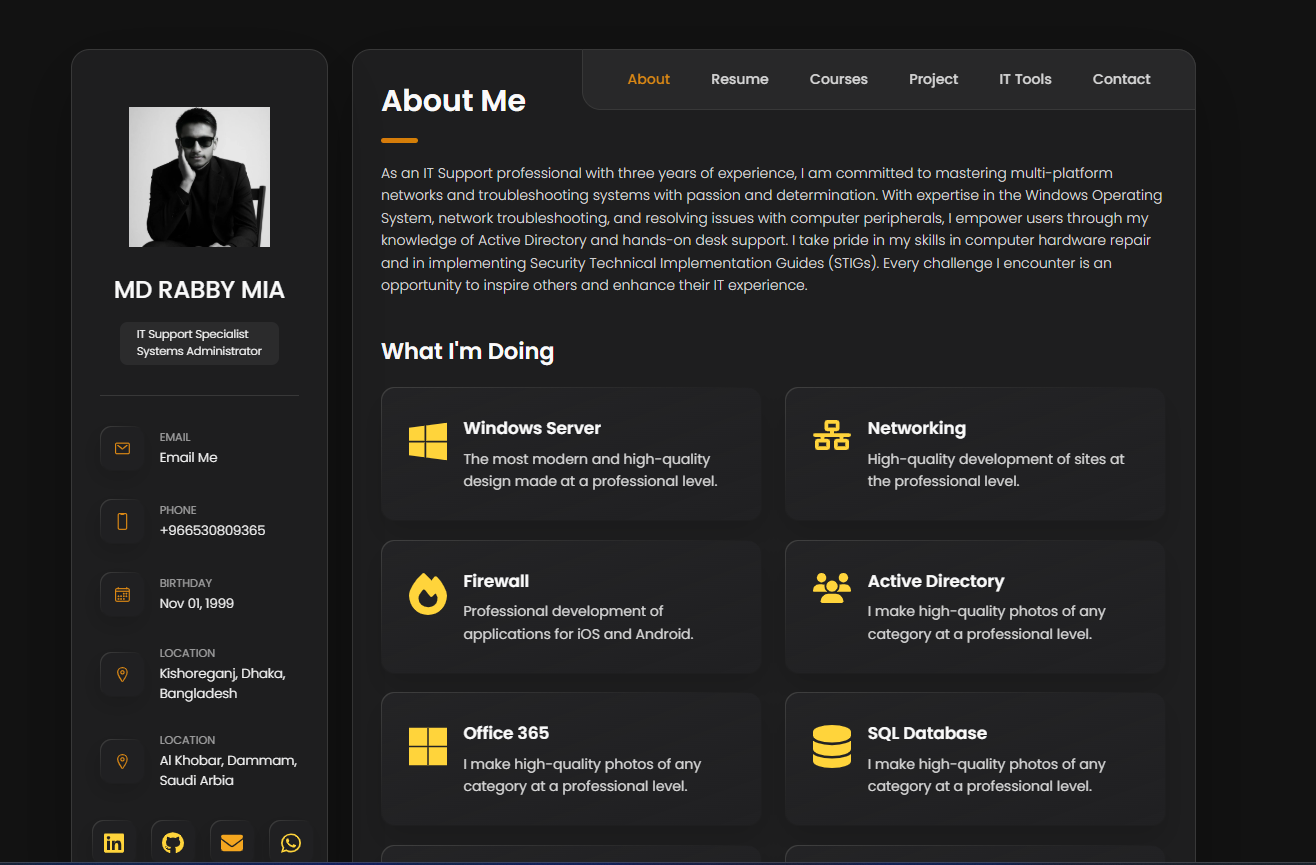Select the IT Tools tab
The height and width of the screenshot is (865, 1316).
click(1025, 79)
